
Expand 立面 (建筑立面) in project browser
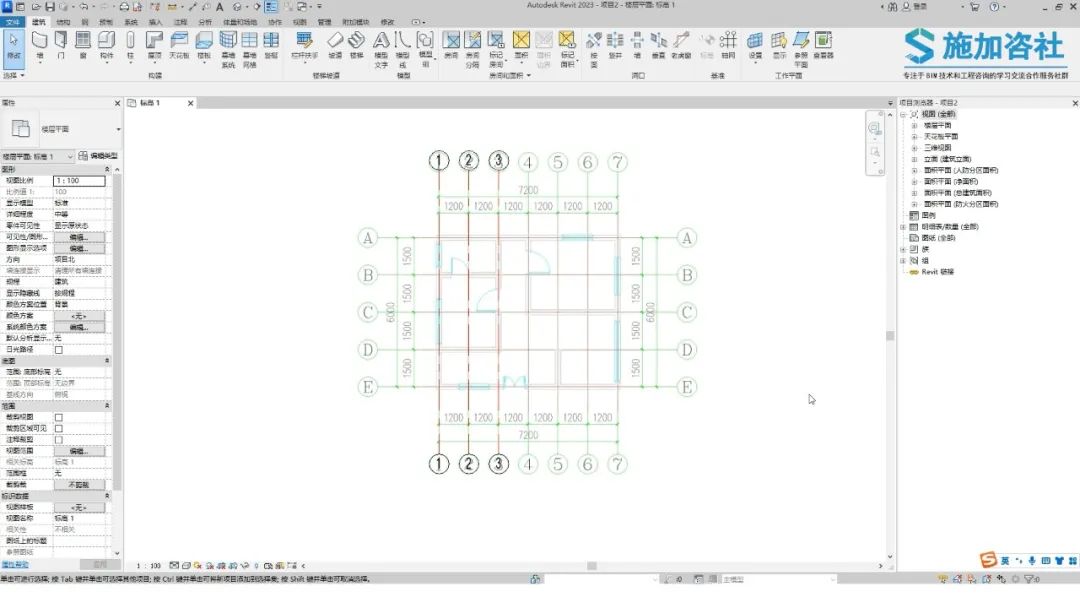pyautogui.click(x=915, y=159)
